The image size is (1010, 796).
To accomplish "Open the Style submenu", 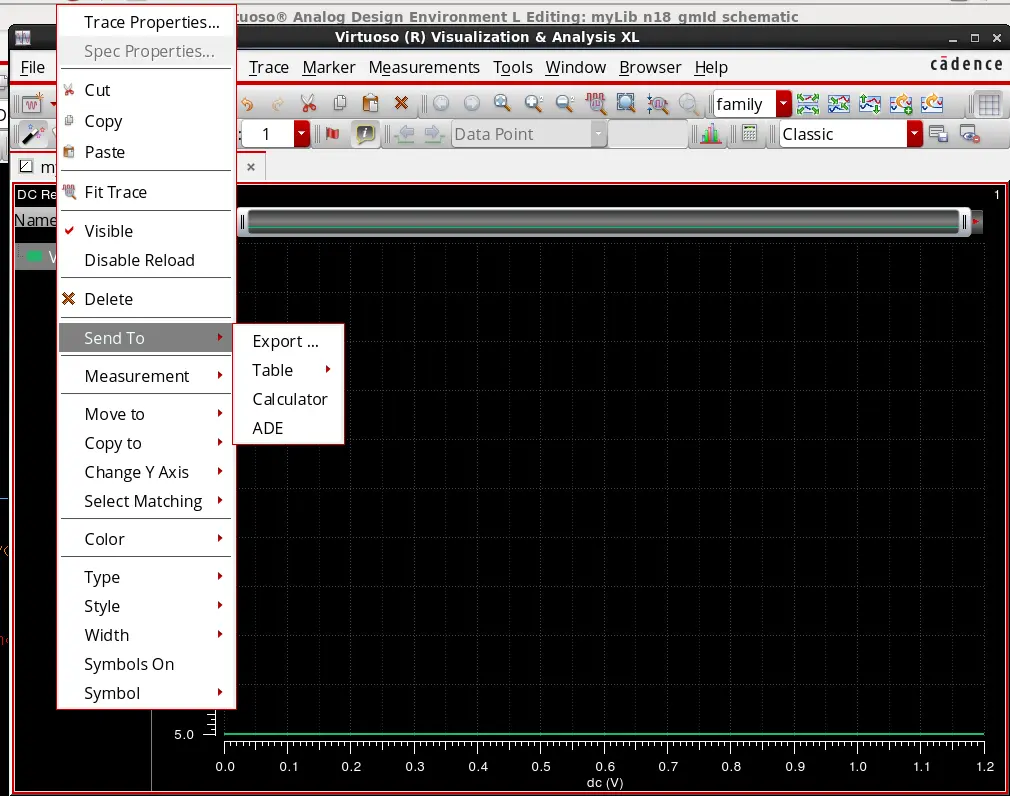I will pos(146,606).
